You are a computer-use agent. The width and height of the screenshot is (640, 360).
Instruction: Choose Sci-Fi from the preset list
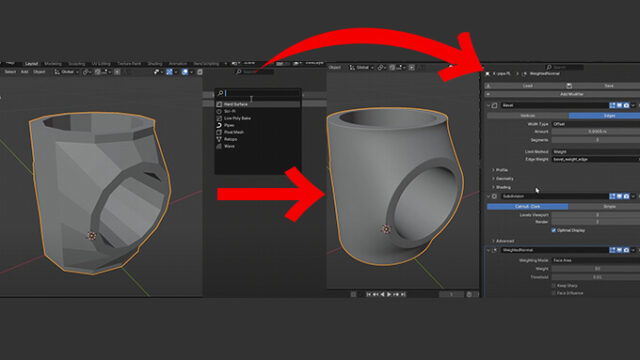click(258, 111)
